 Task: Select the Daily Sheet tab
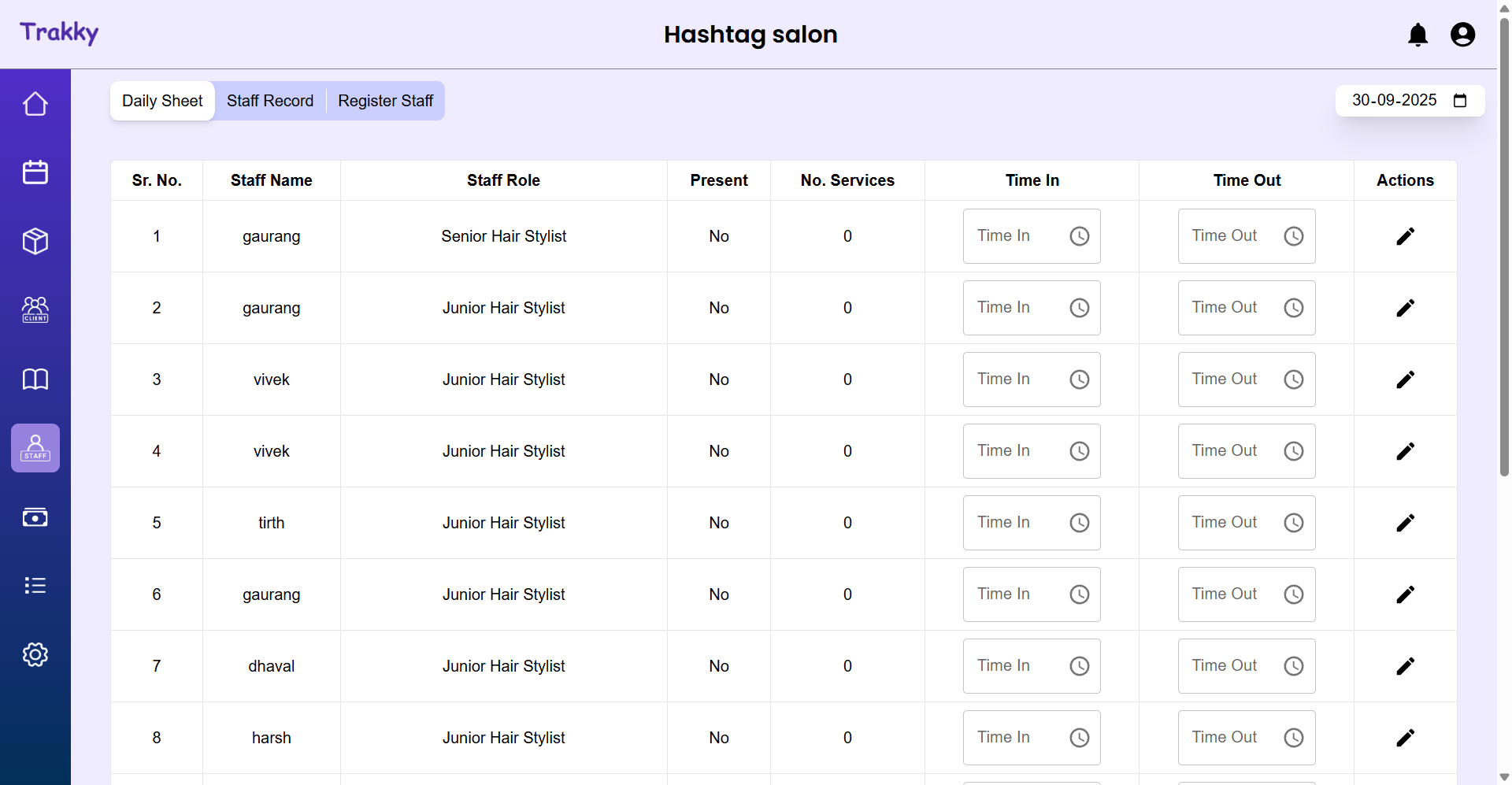(162, 101)
